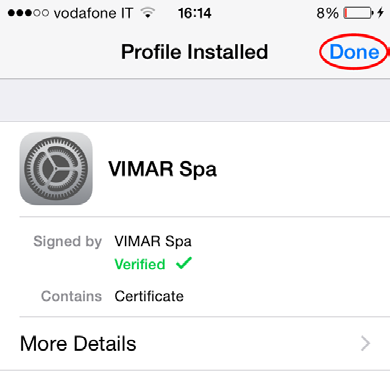Tap the Done button
Viewport: 390px width, 371px height.
click(354, 52)
